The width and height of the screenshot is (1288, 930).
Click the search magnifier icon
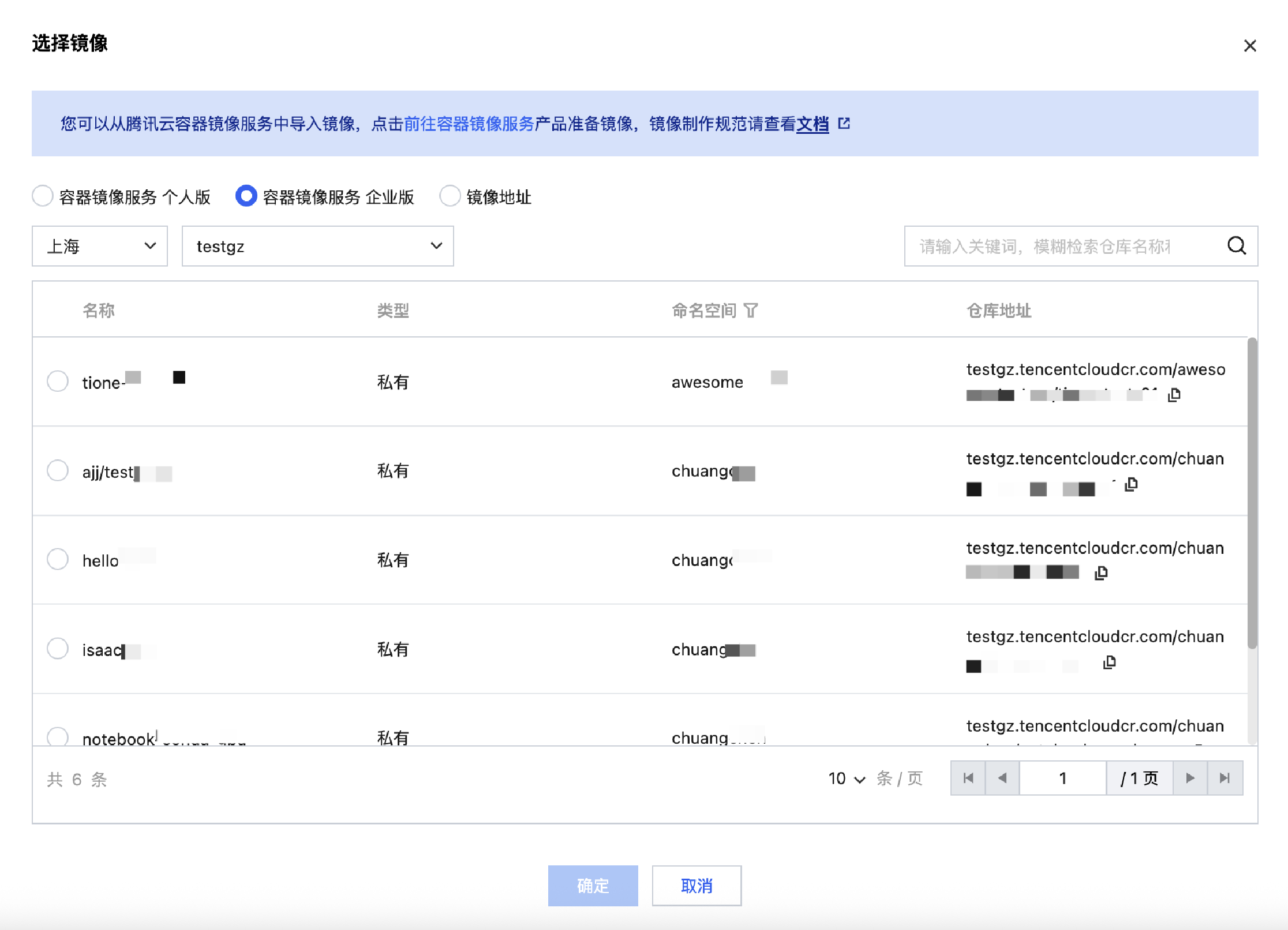pyautogui.click(x=1236, y=246)
